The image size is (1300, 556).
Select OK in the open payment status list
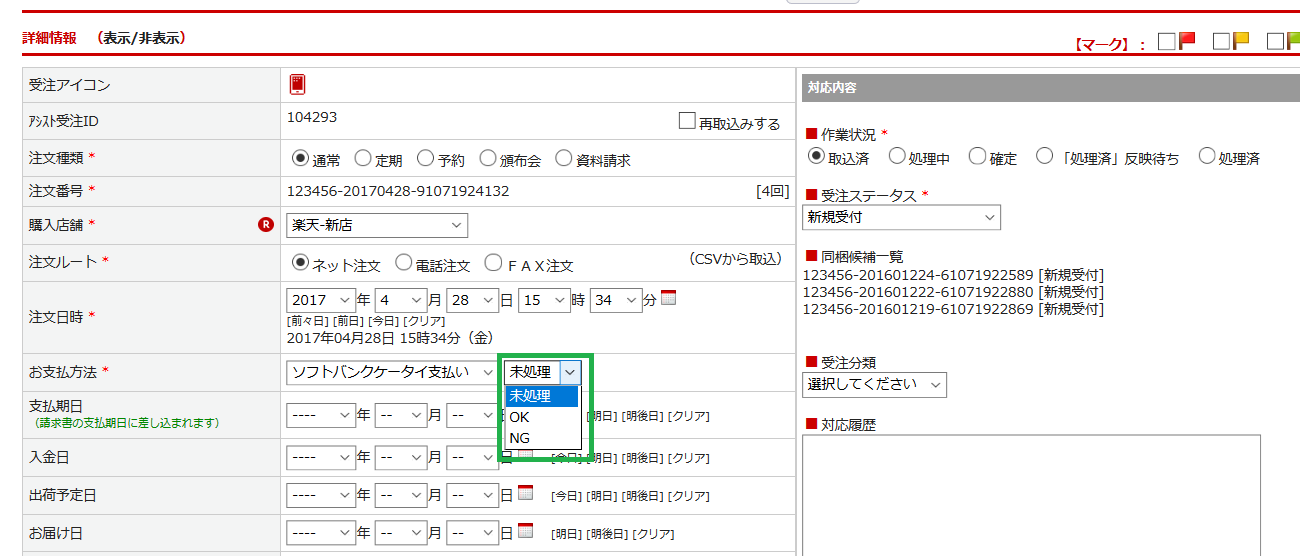click(520, 417)
